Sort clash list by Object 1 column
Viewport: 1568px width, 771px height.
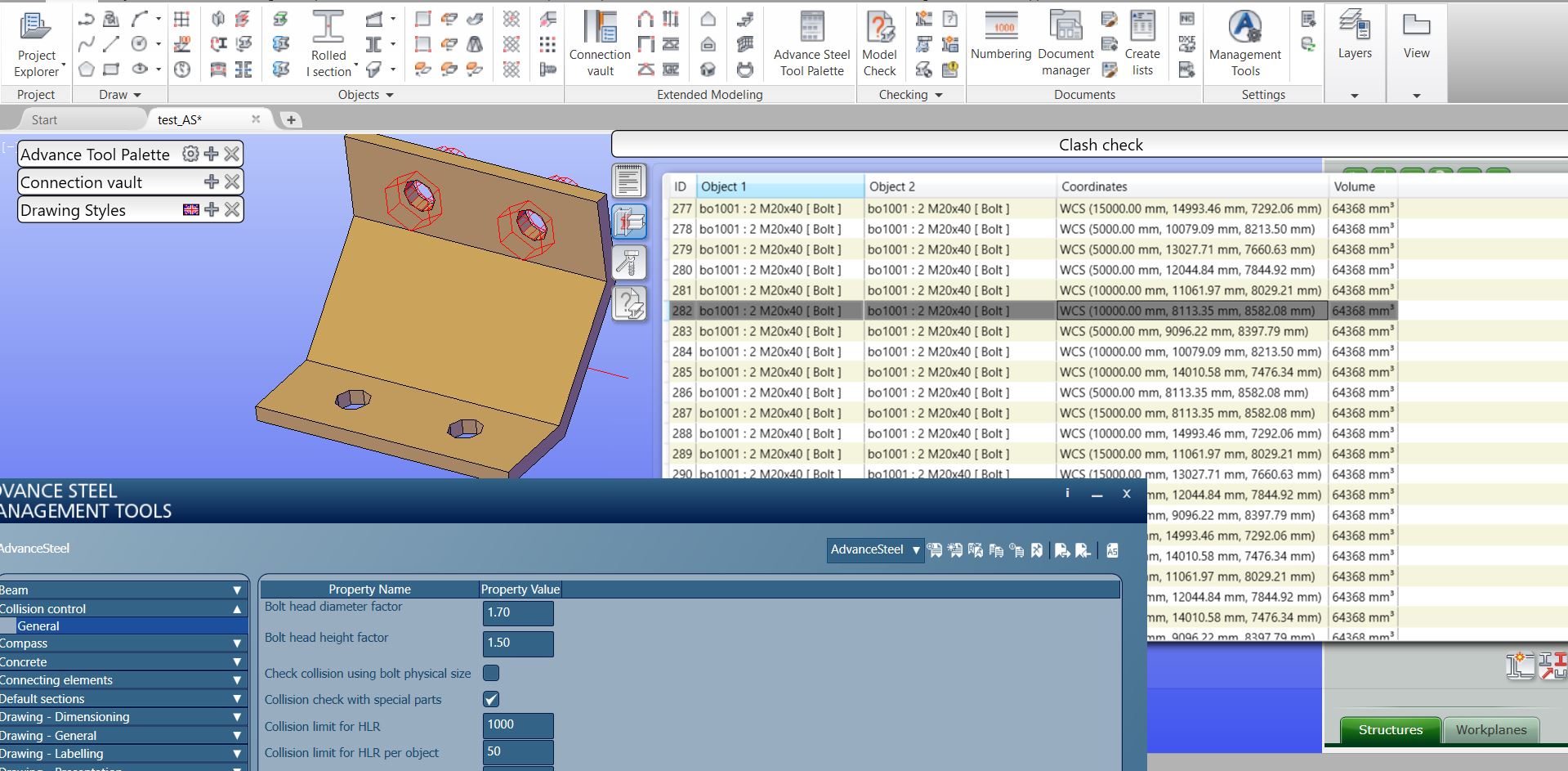[780, 186]
